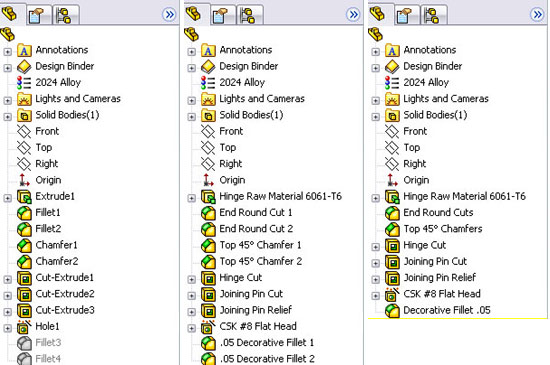
Task: Select 'Top 45° Chamfers' in right panel
Action: click(443, 229)
